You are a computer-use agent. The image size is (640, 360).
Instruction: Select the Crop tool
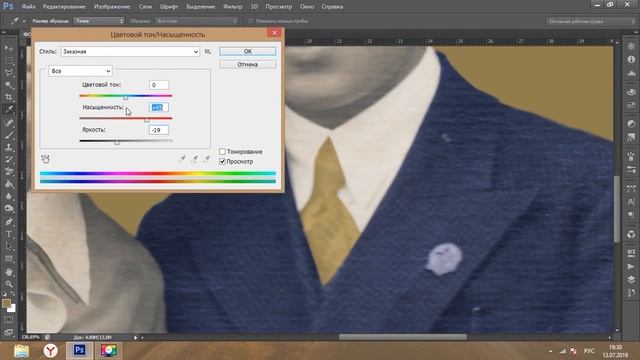pos(9,98)
